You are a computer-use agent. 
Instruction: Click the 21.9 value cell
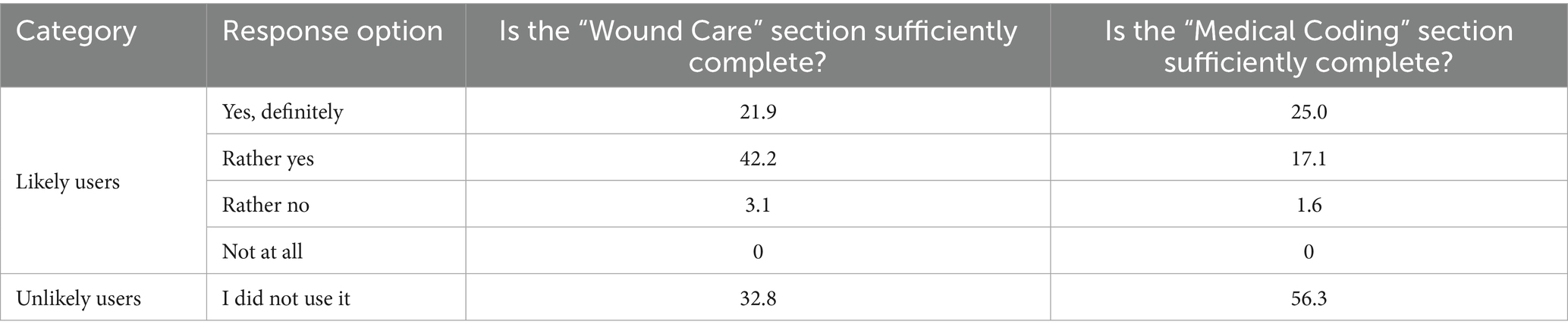click(x=757, y=112)
